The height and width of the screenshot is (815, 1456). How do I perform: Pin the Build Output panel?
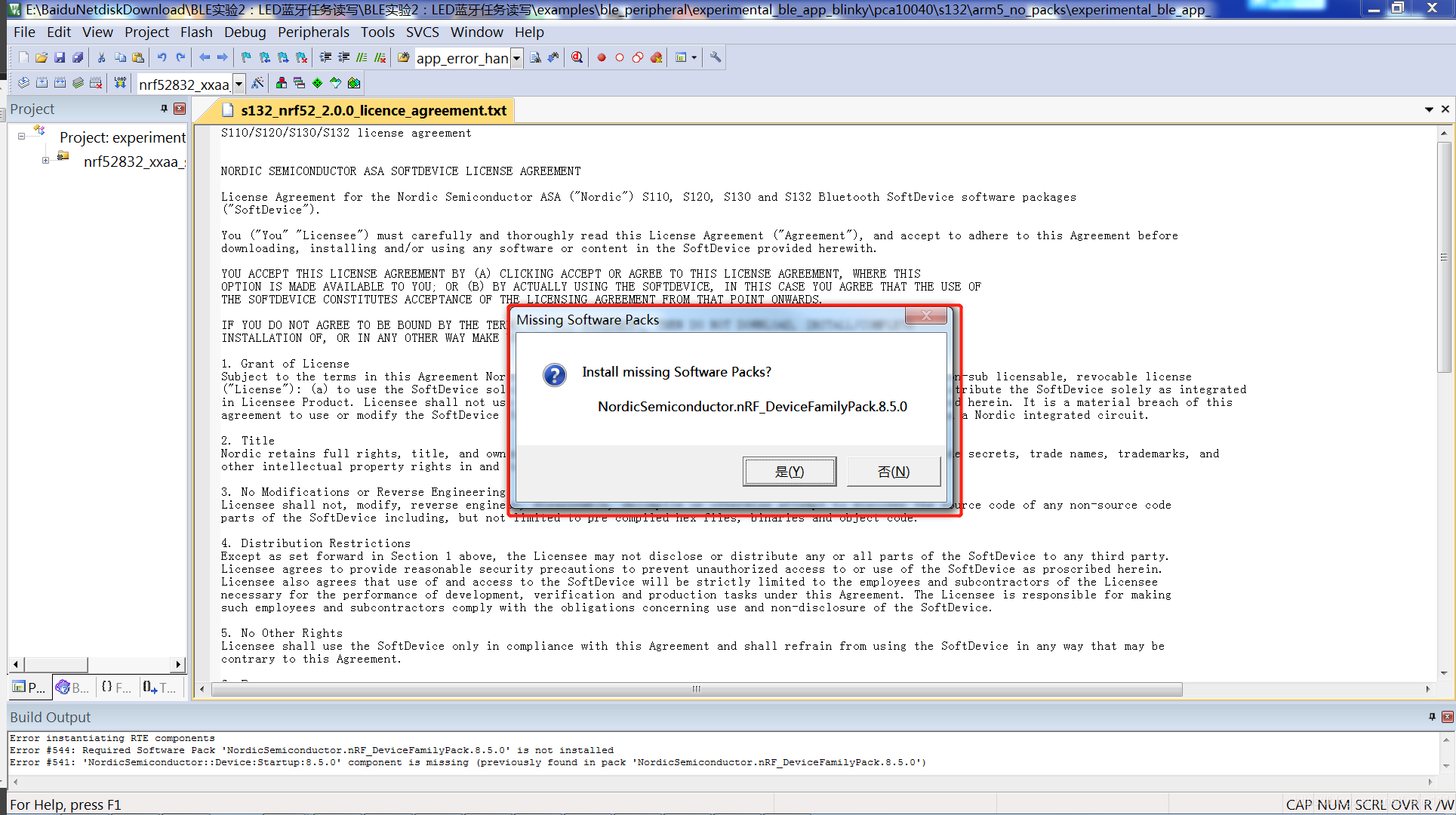pos(1432,717)
